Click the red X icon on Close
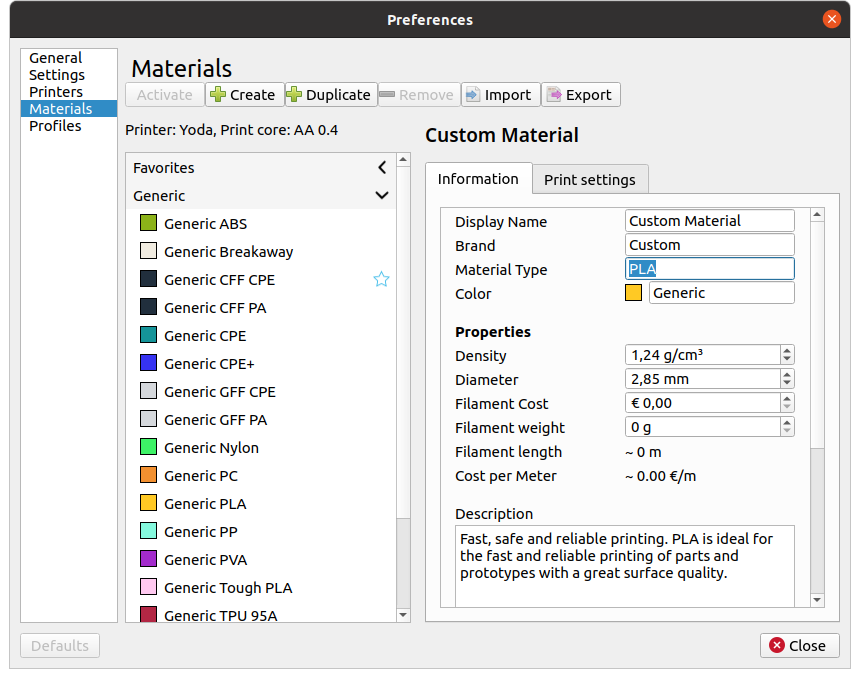The width and height of the screenshot is (860, 678). click(x=776, y=646)
